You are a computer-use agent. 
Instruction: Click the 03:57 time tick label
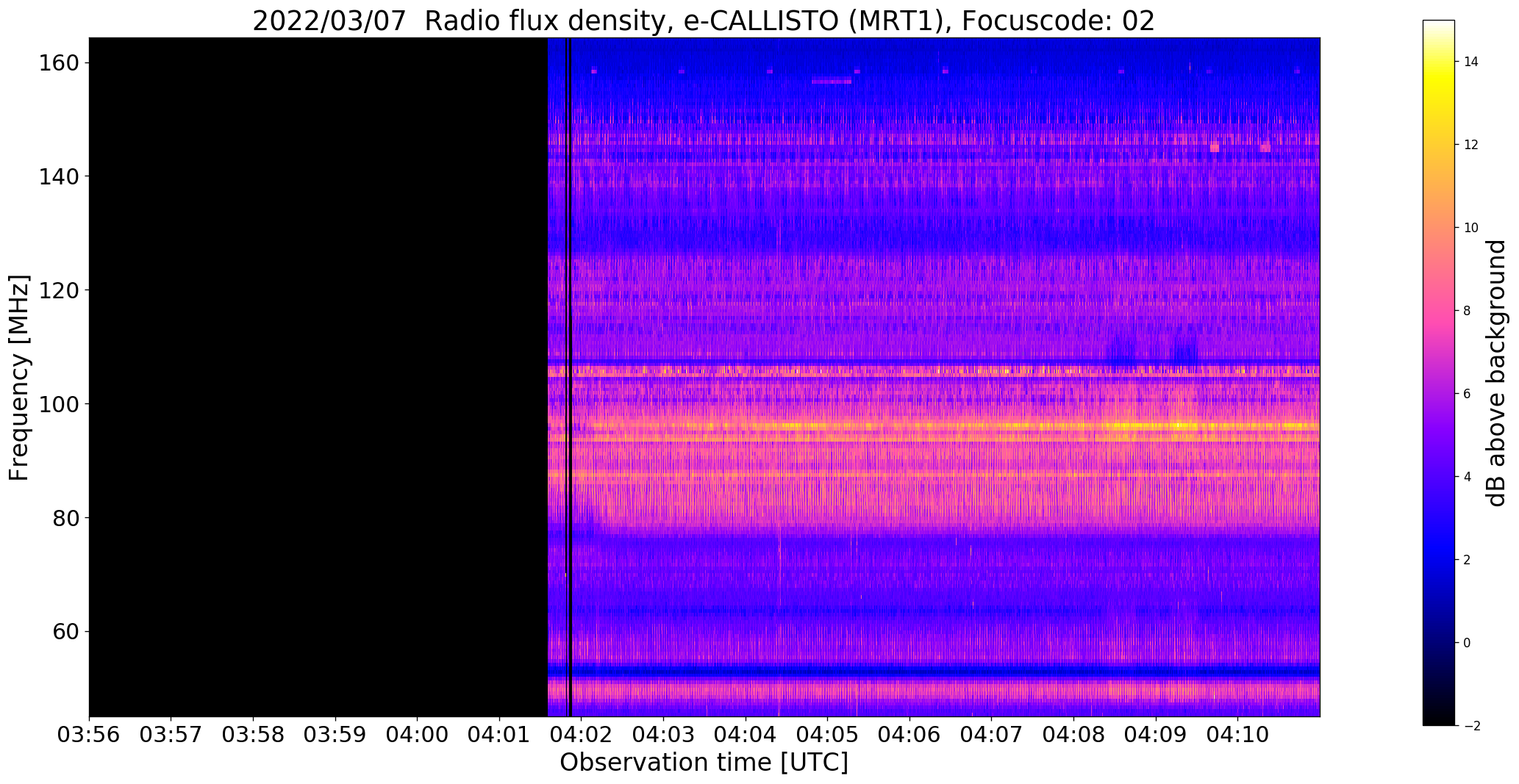(171, 734)
